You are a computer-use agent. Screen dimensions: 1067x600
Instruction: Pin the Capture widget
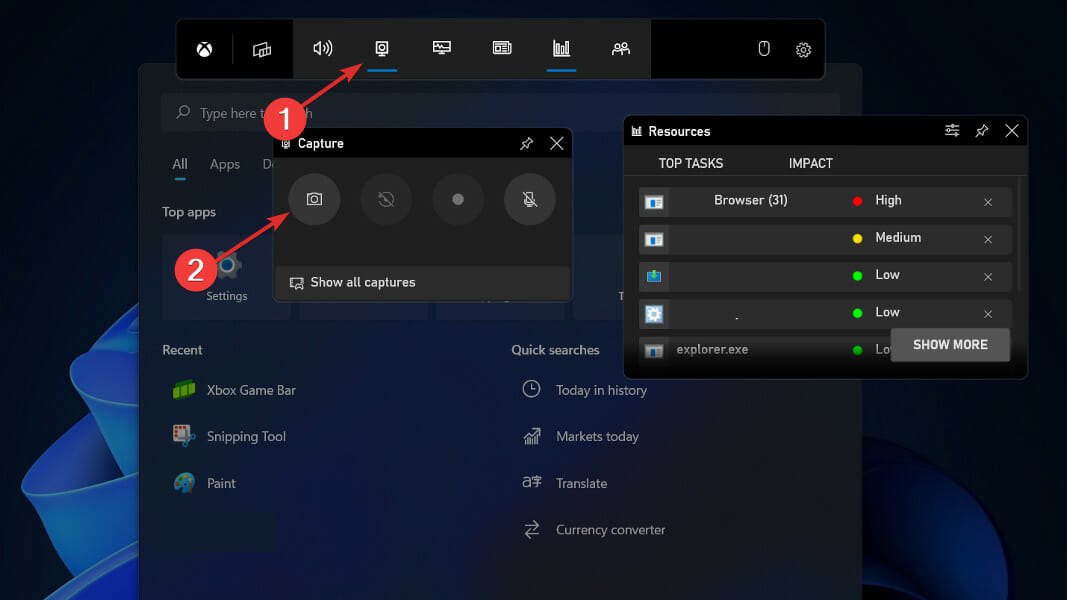click(x=527, y=143)
